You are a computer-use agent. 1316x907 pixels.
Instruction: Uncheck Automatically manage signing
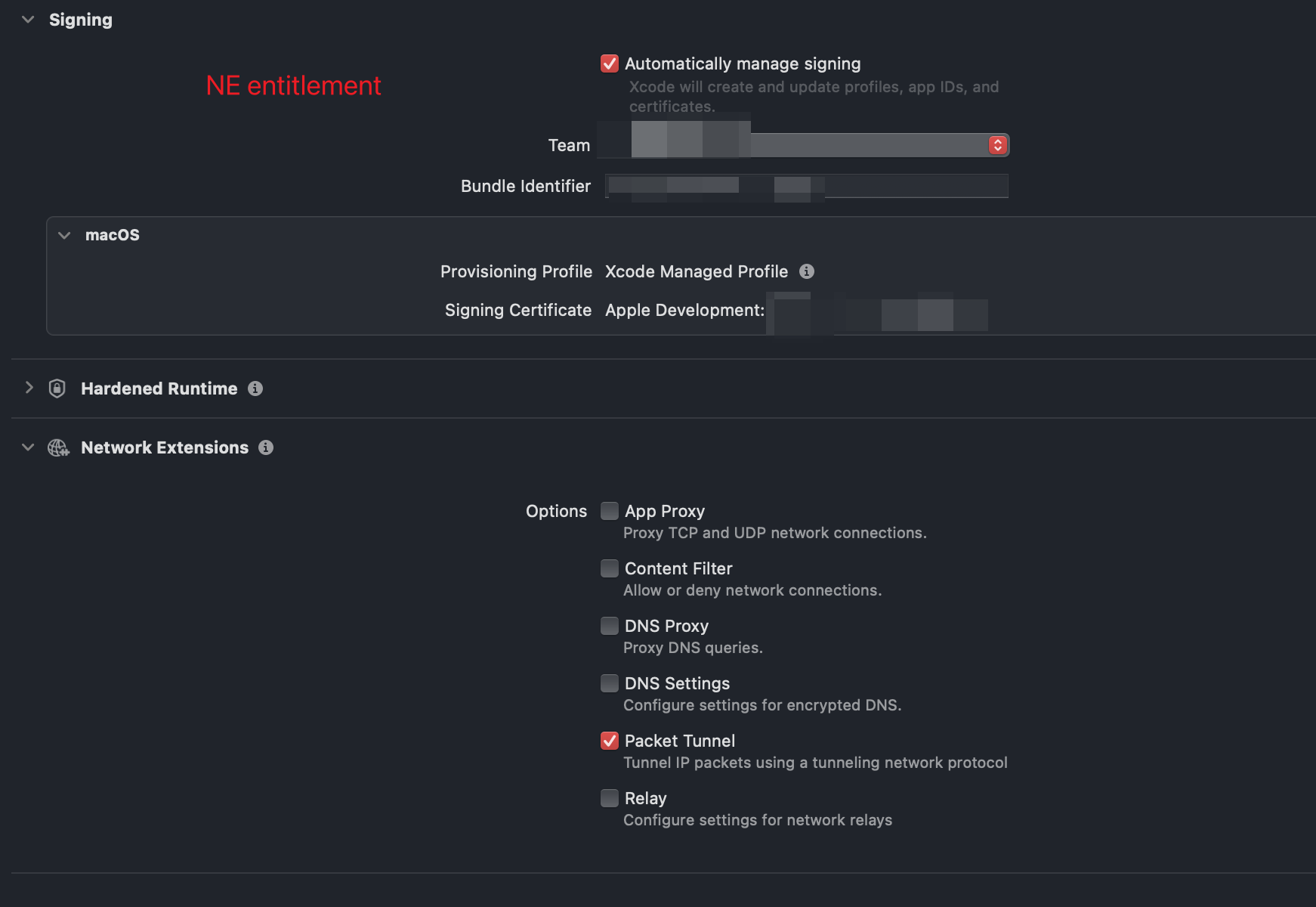click(610, 63)
